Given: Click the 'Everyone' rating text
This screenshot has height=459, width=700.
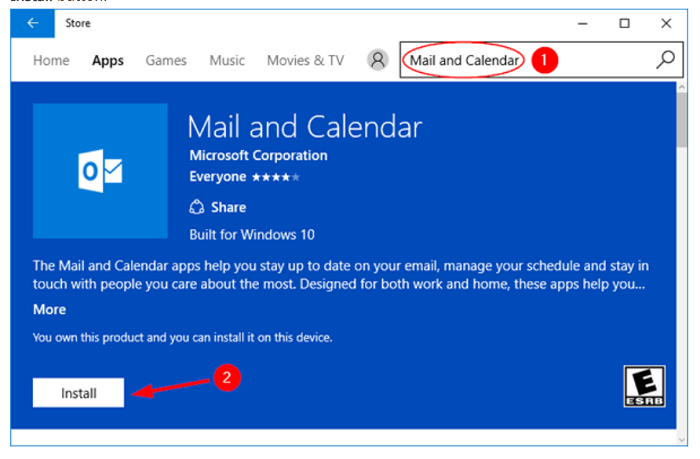Looking at the screenshot, I should pos(217,177).
